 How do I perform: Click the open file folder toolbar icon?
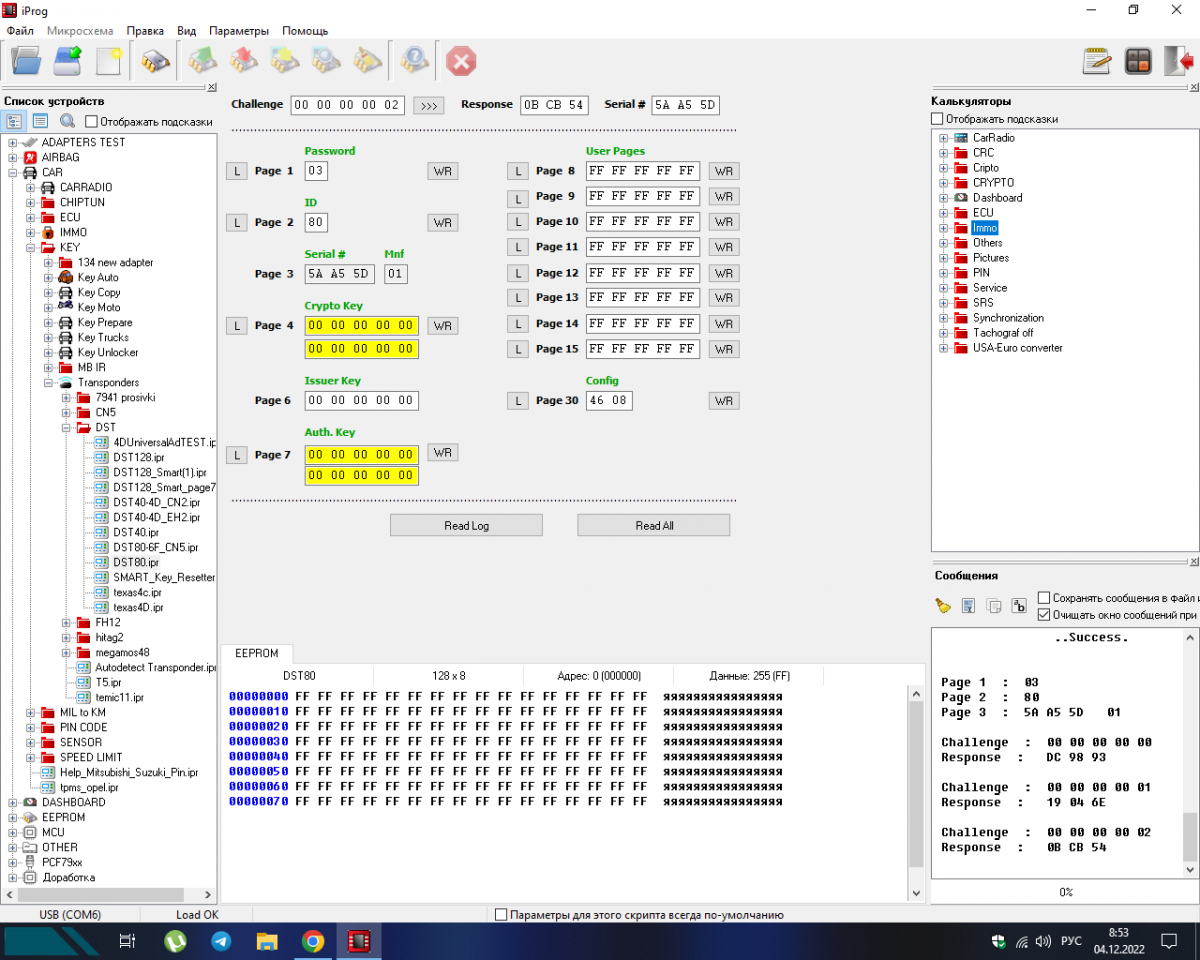[x=26, y=62]
